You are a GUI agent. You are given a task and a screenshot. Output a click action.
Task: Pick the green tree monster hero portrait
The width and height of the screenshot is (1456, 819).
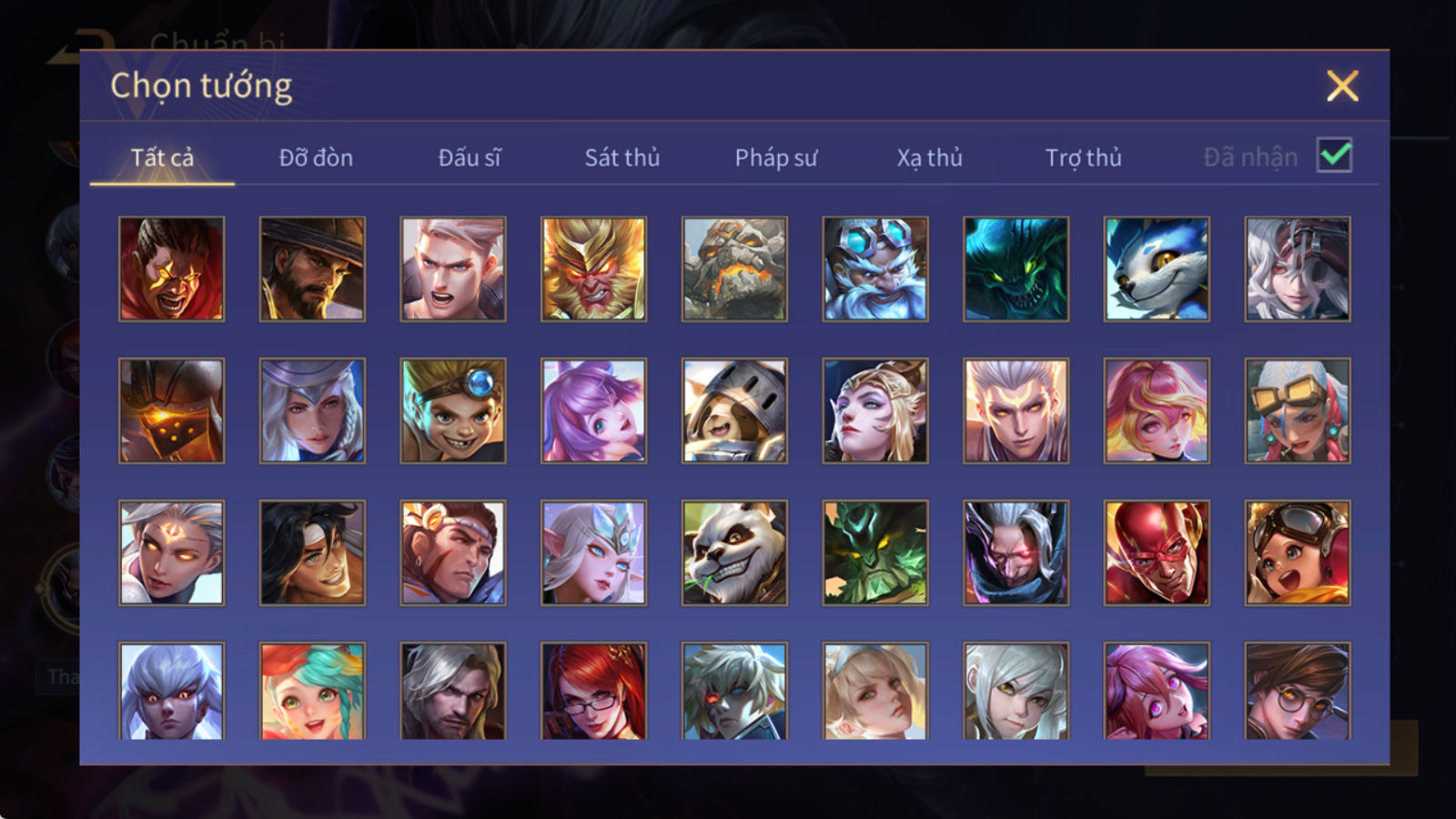[875, 552]
